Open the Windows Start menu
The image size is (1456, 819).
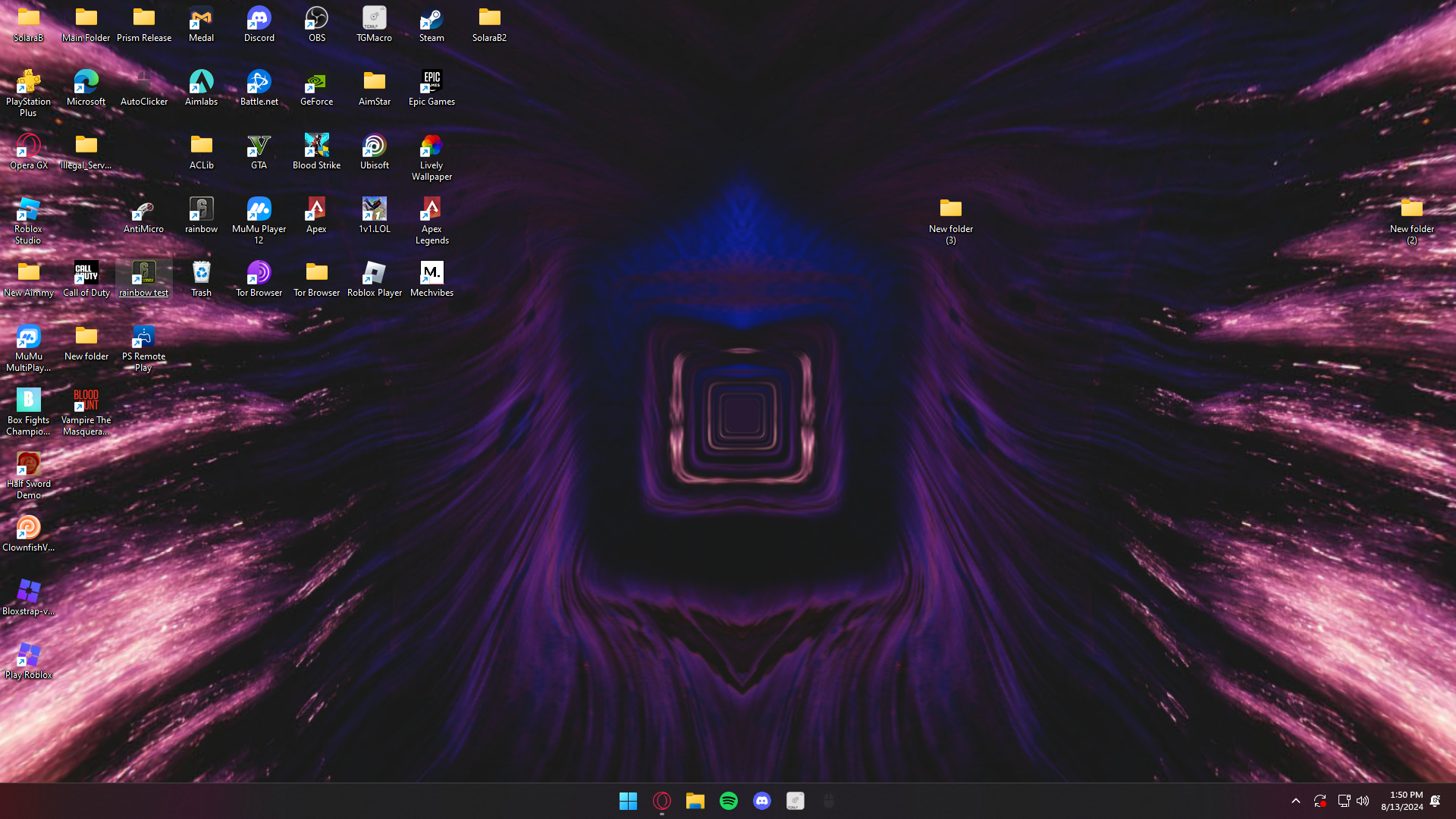point(628,801)
